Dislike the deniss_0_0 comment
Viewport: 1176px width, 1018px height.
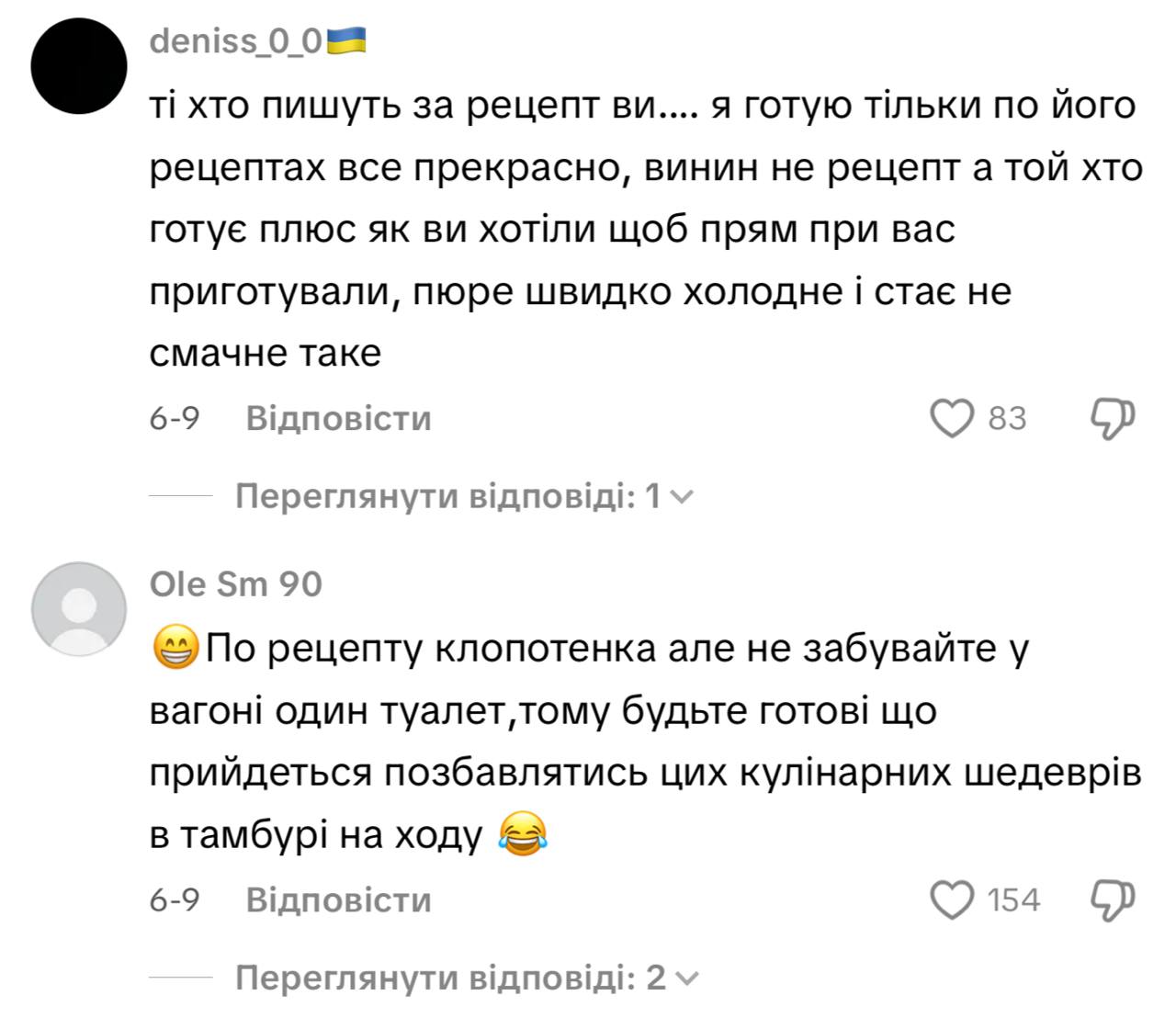[1113, 419]
